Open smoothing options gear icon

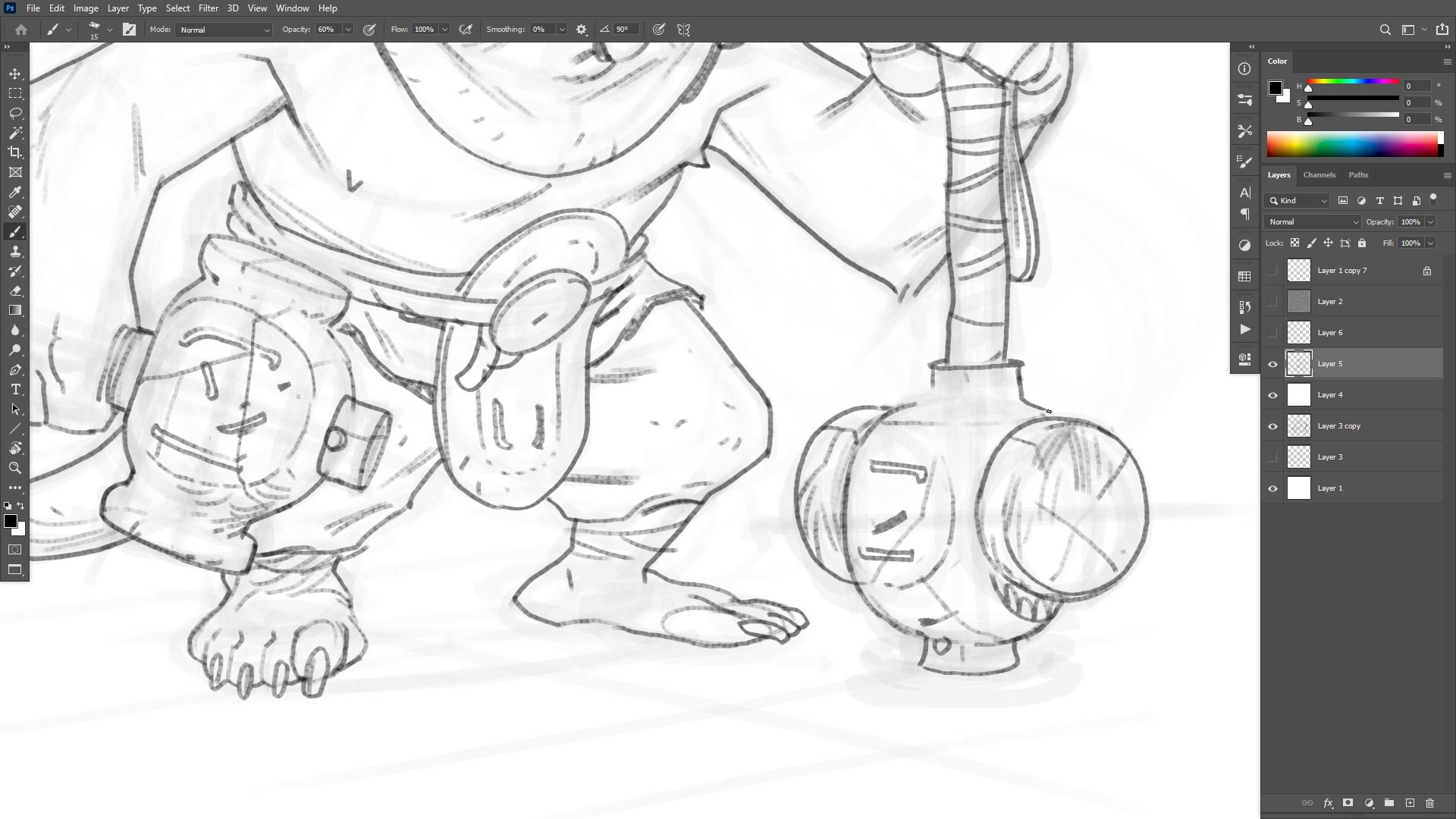(582, 30)
